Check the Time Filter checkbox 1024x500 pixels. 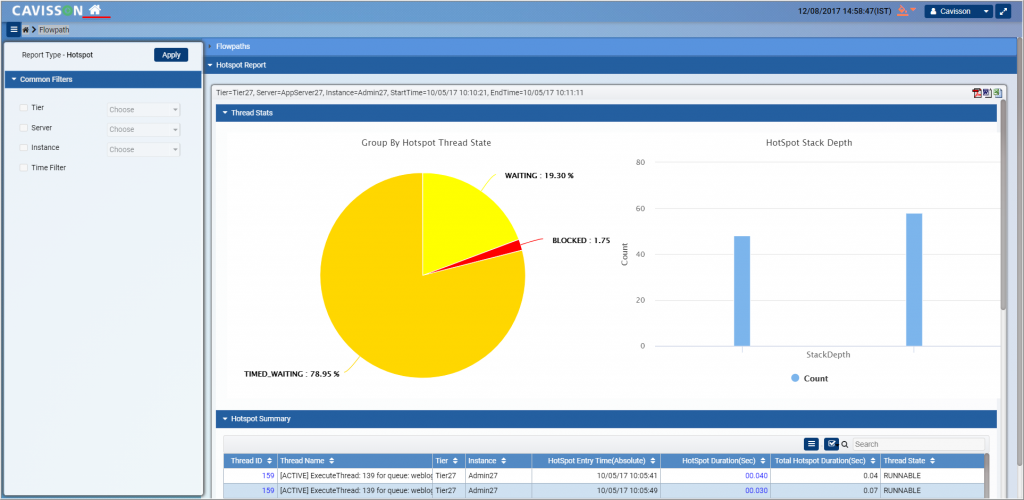pyautogui.click(x=24, y=168)
